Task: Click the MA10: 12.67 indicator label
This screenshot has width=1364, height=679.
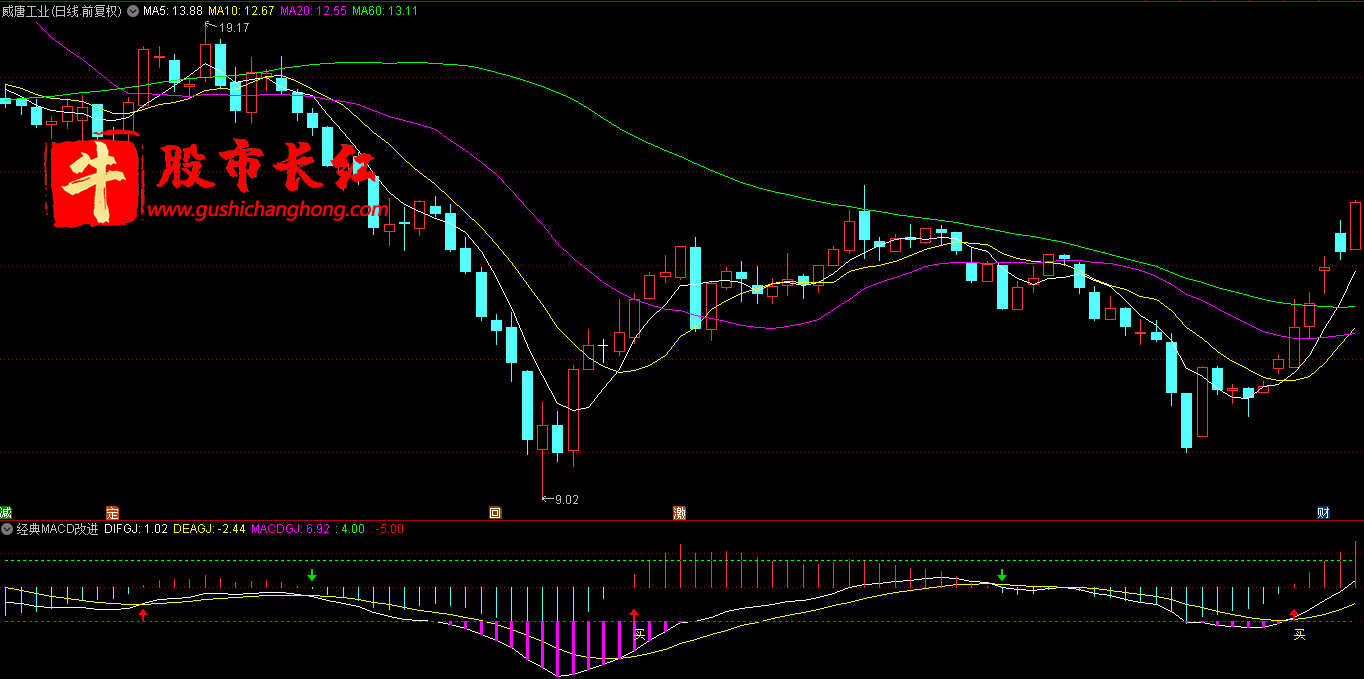Action: point(240,11)
